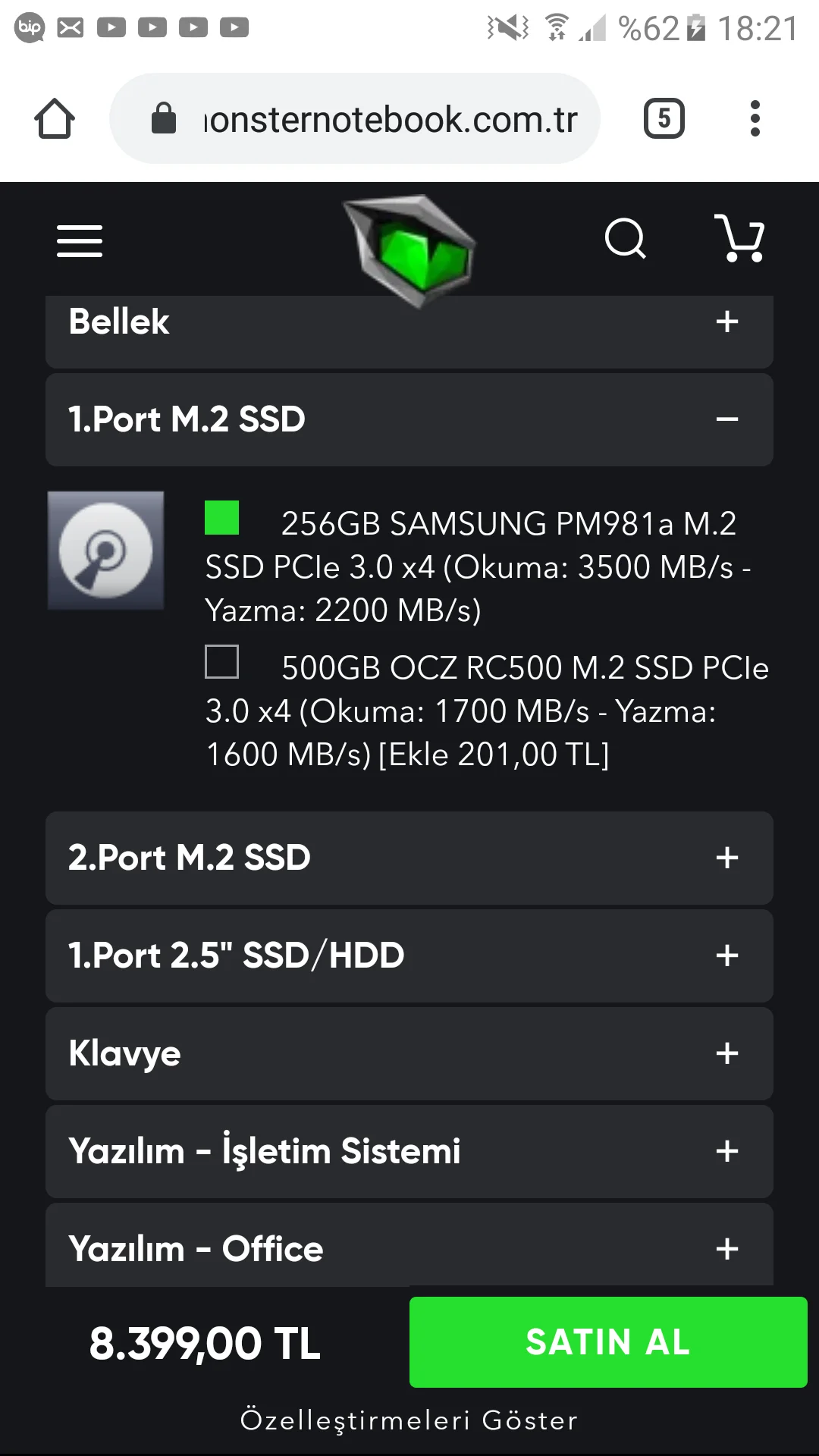Expand the 2.Port M.2 SSD section
819x1456 pixels.
point(726,858)
